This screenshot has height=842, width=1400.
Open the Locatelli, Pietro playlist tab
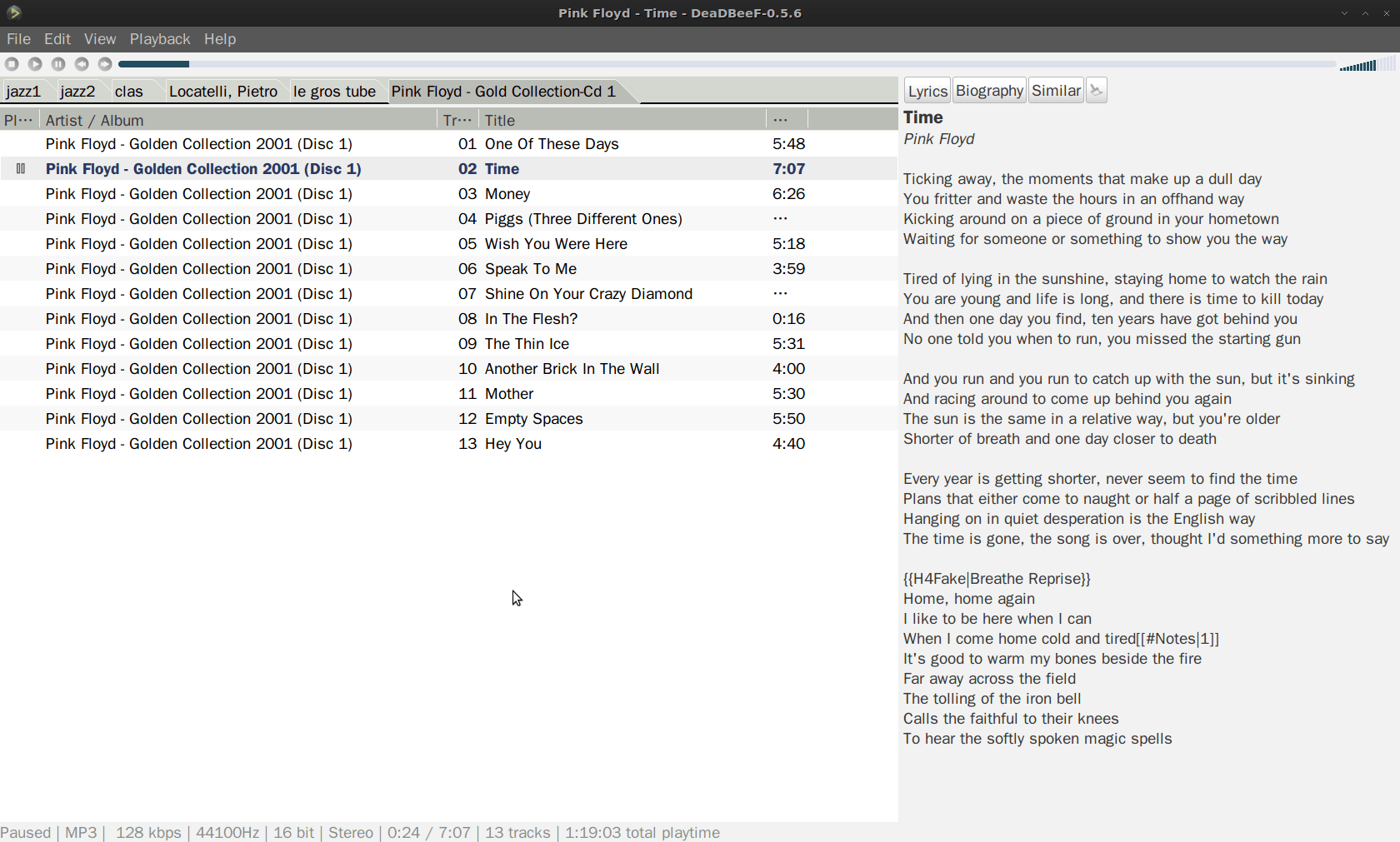(x=223, y=92)
